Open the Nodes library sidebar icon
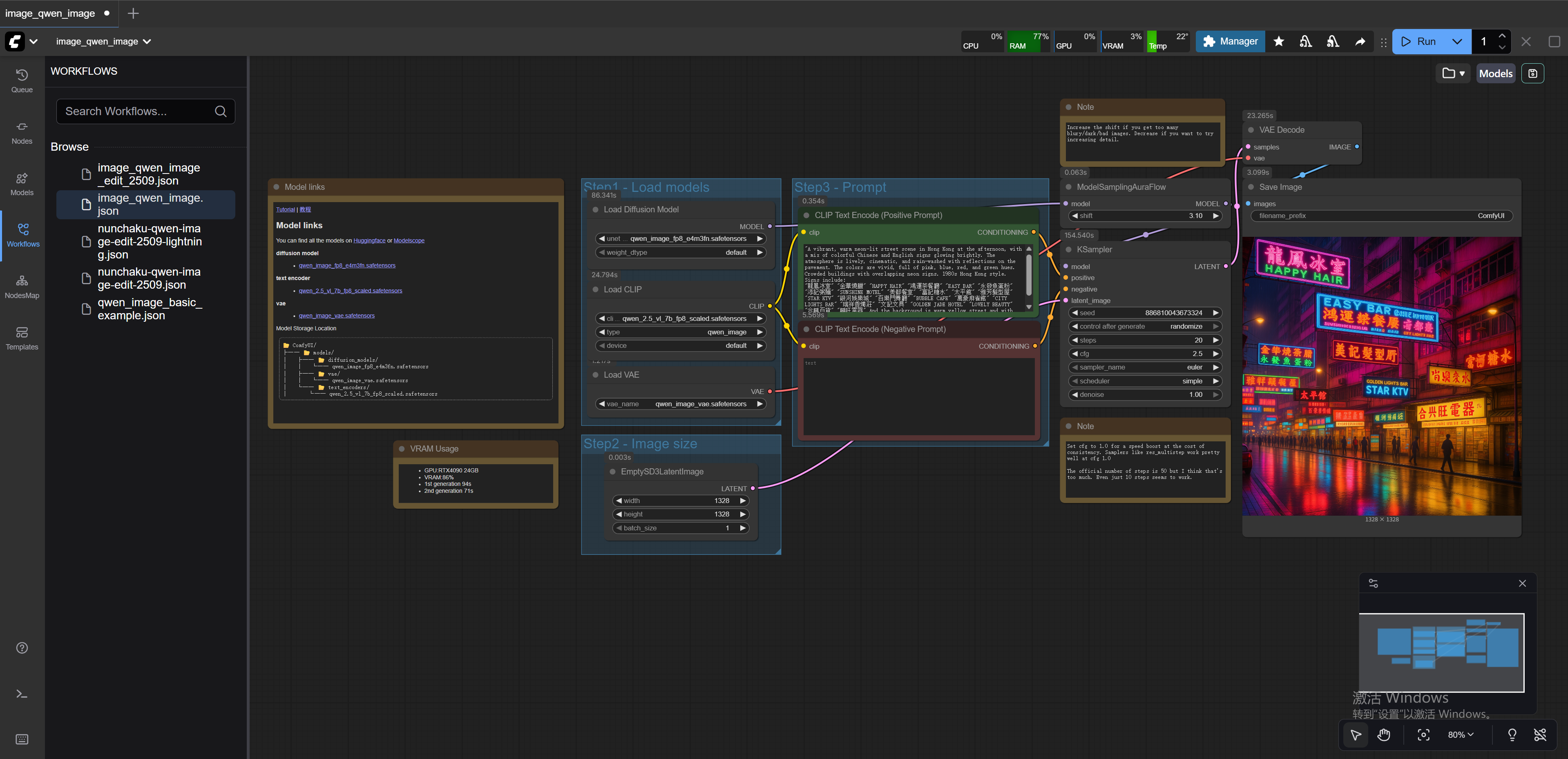 point(22,132)
